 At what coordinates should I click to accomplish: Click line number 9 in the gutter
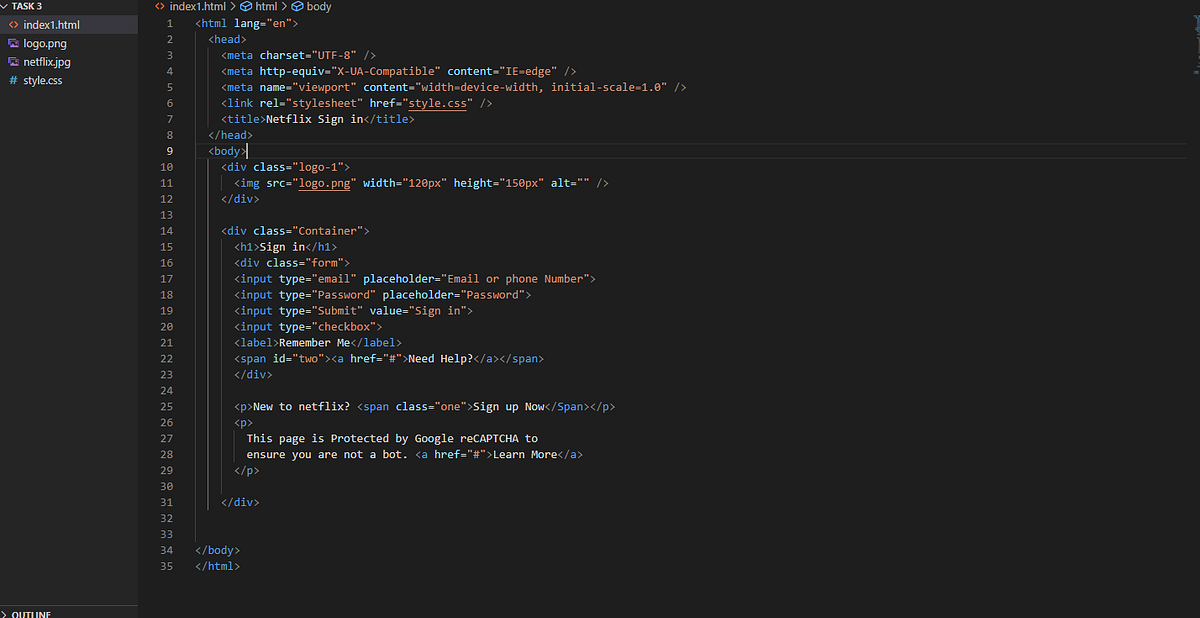[x=170, y=151]
